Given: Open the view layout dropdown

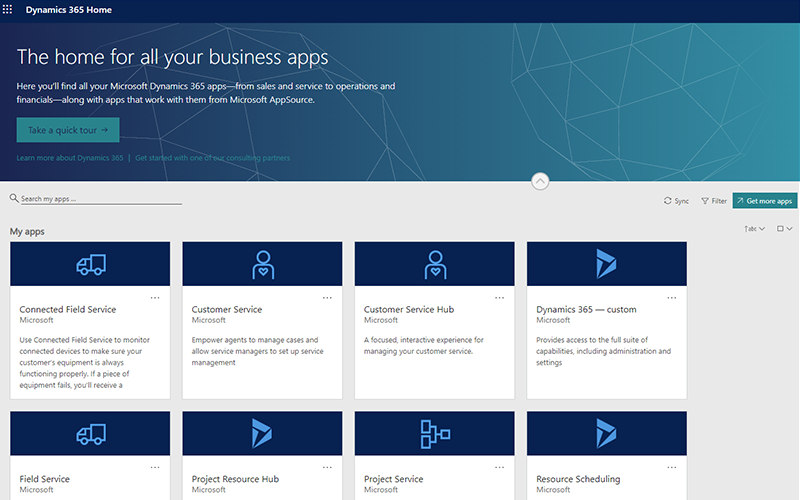Looking at the screenshot, I should tap(784, 229).
